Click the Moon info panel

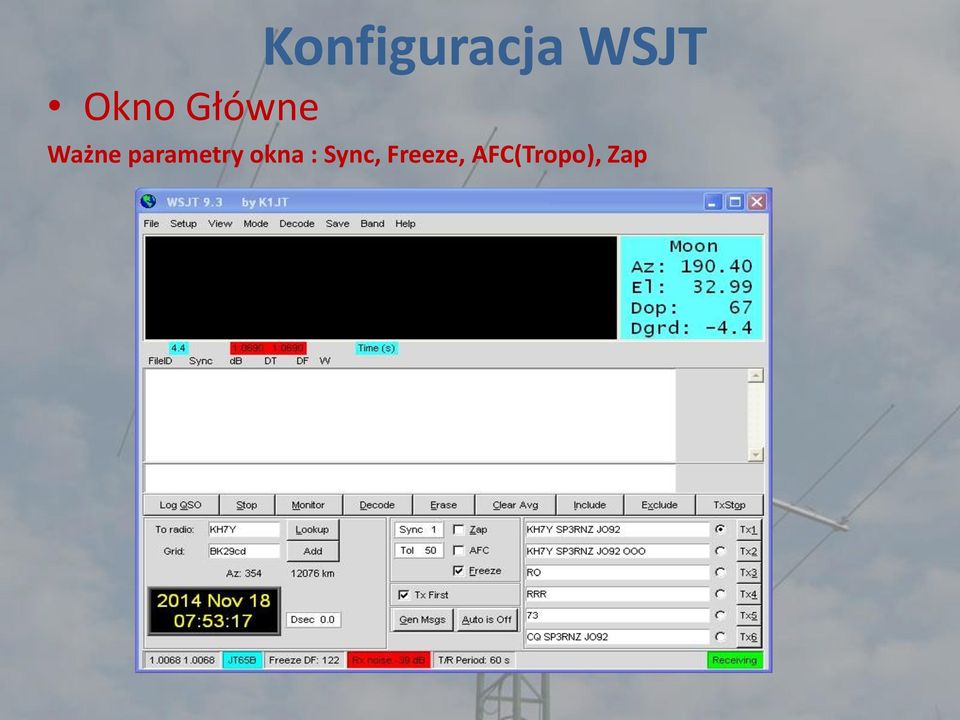click(692, 287)
